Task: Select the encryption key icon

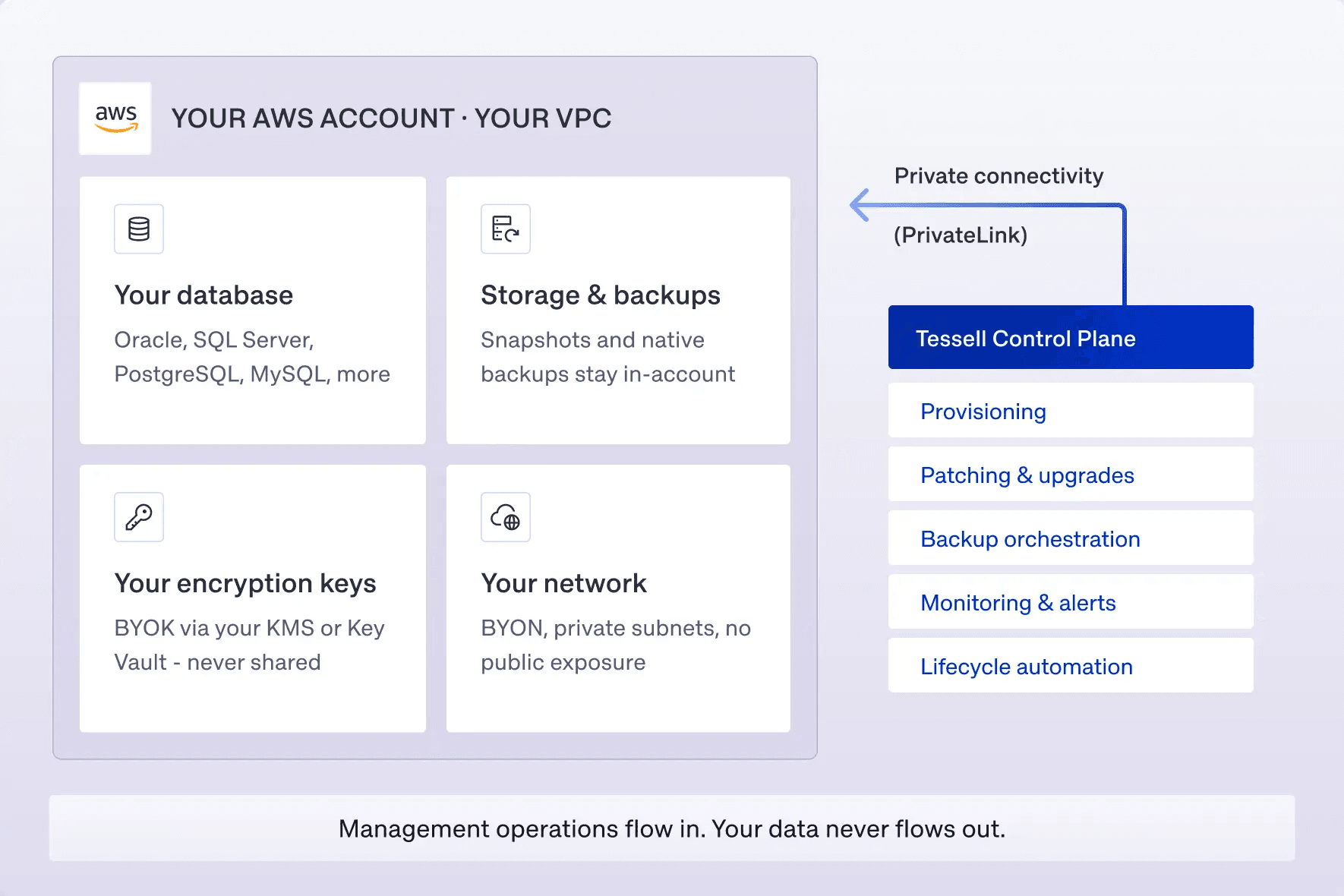Action: click(139, 517)
